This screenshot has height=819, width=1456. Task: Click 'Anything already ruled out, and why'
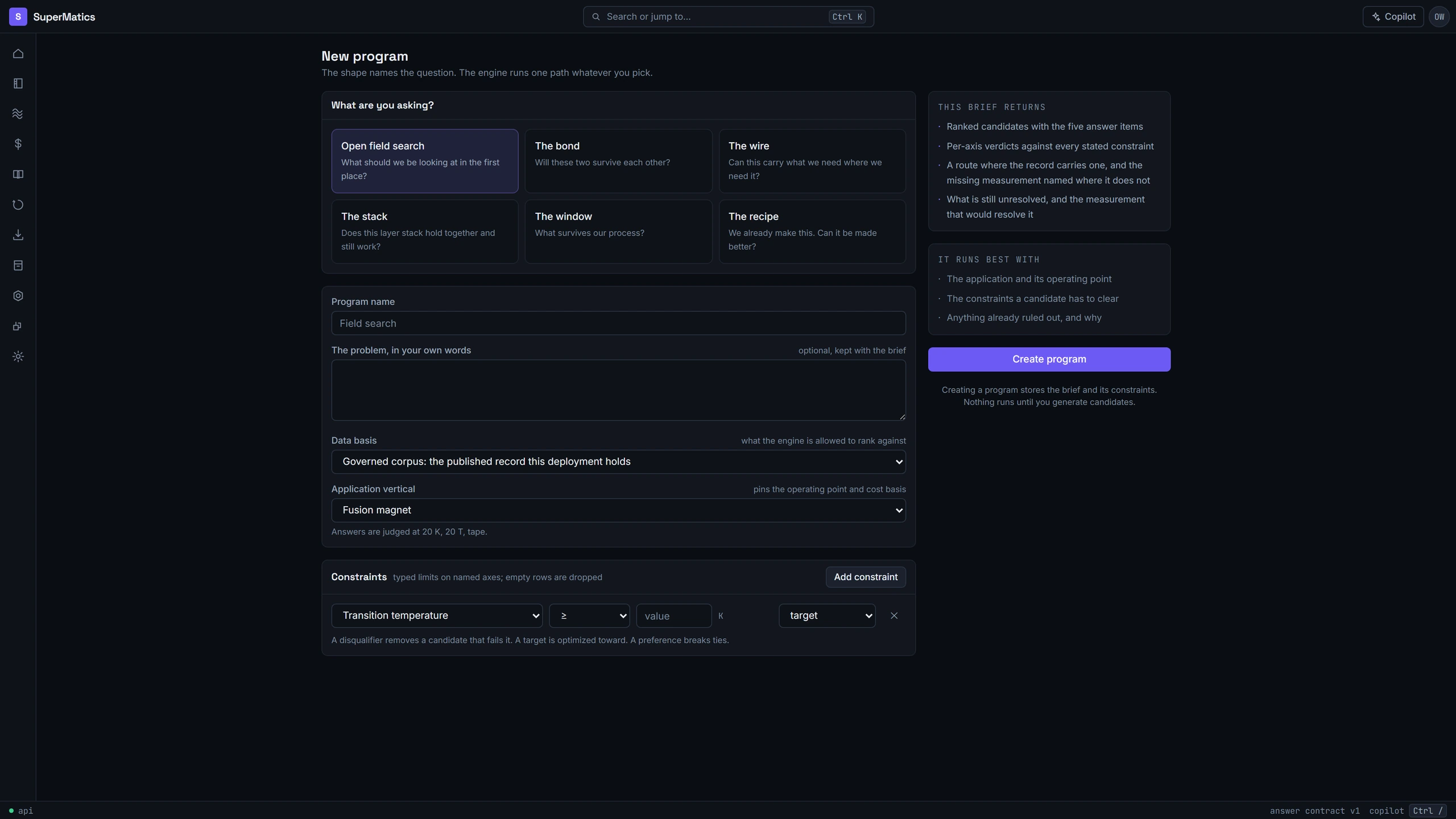(1024, 317)
